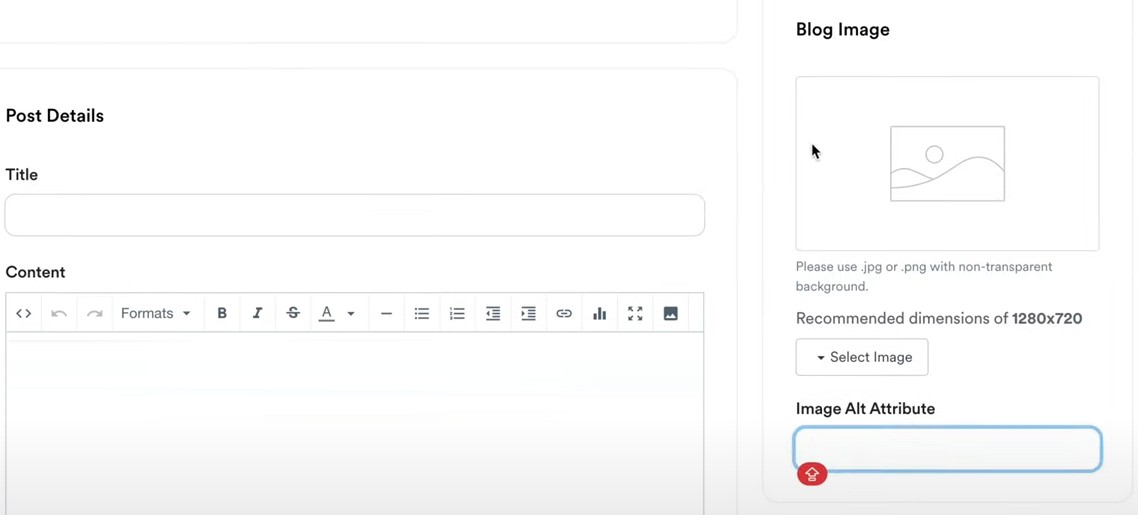Insert horizontal line in content
The width and height of the screenshot is (1138, 515).
(x=386, y=313)
